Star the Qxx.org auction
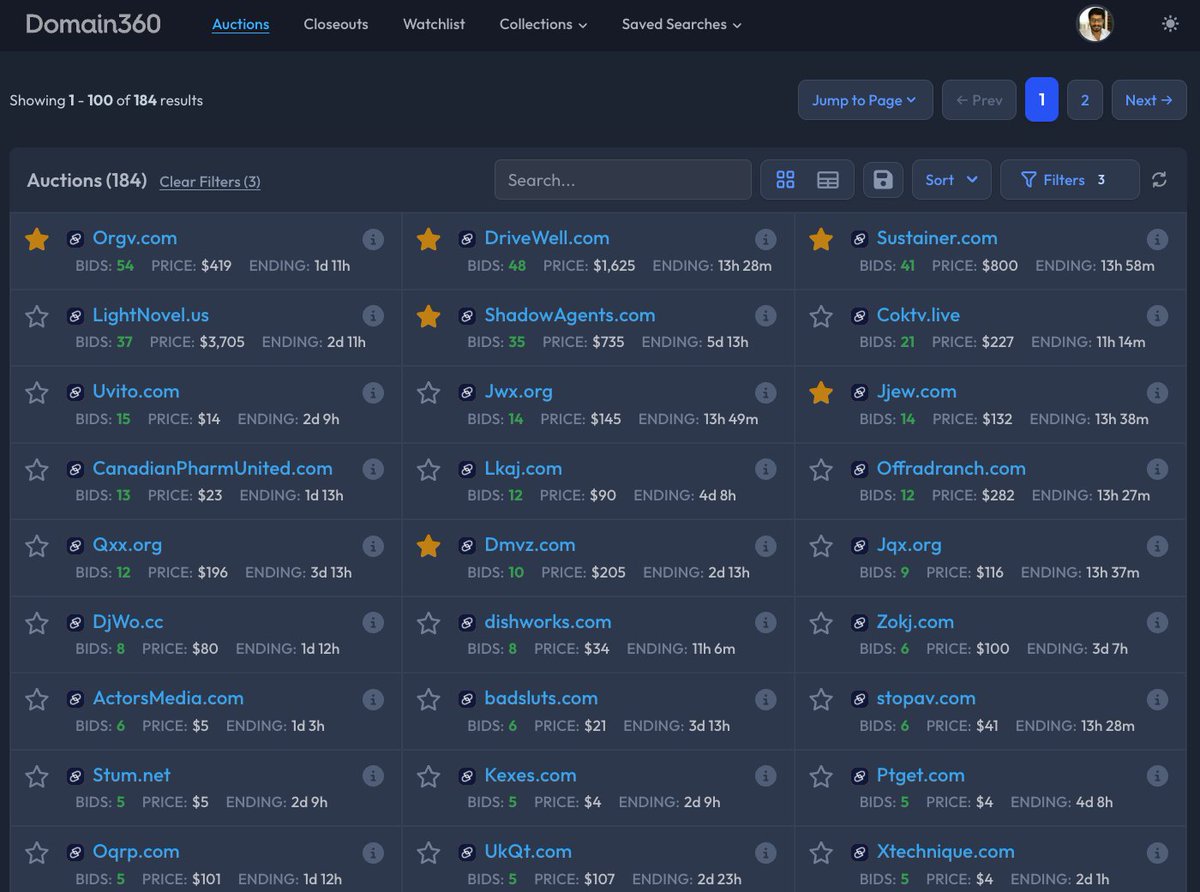 pos(36,546)
